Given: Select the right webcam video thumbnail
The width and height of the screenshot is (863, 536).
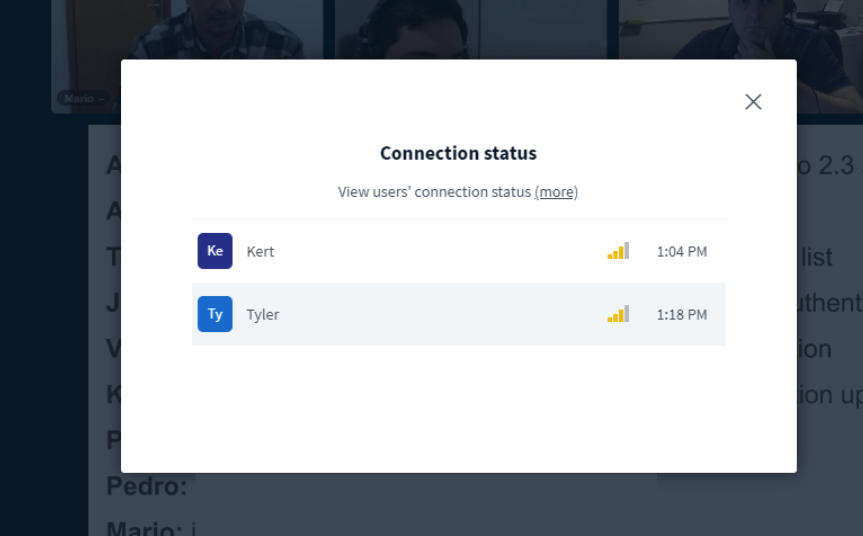Looking at the screenshot, I should pos(741,29).
